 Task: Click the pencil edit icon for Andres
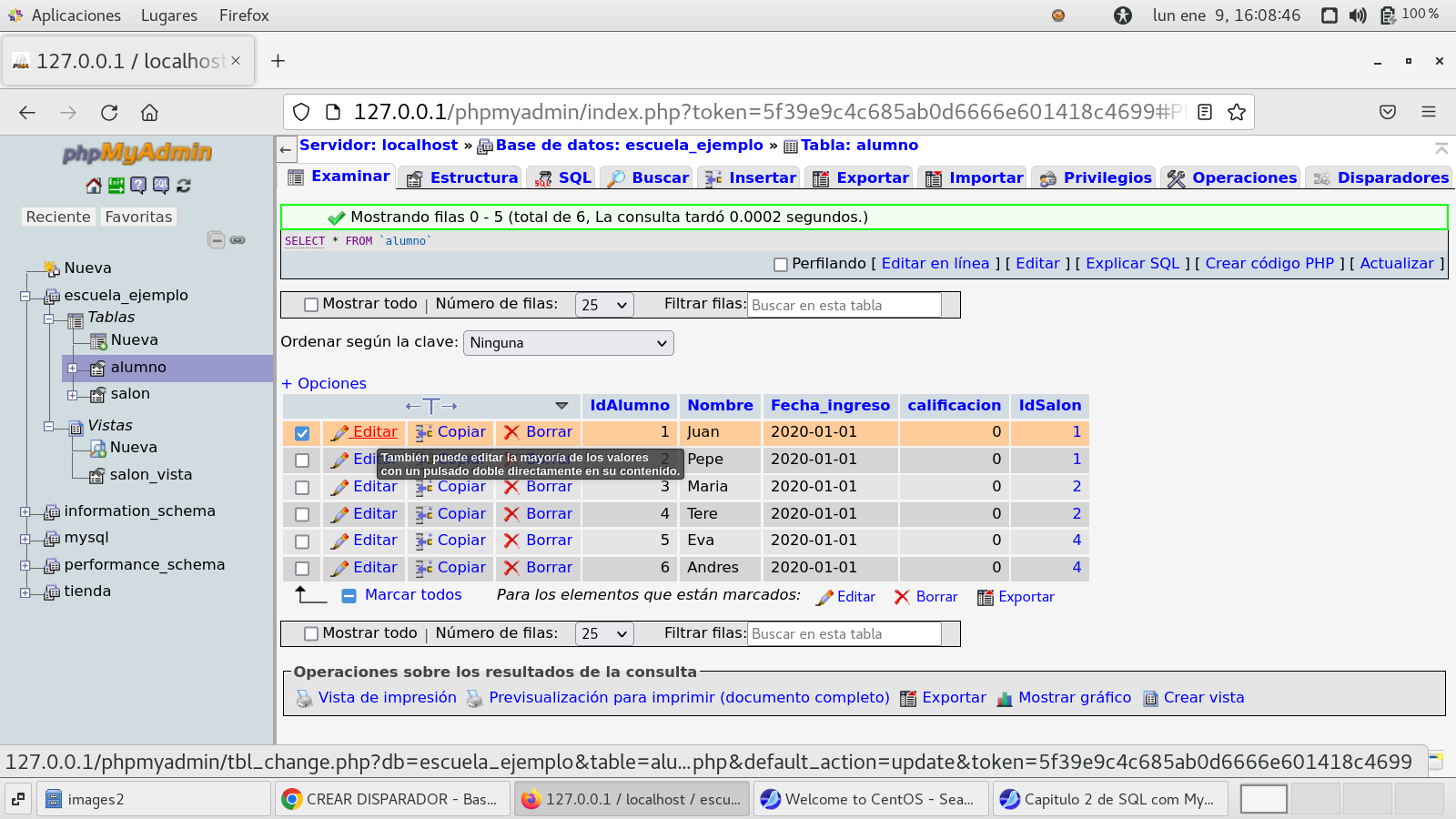339,569
